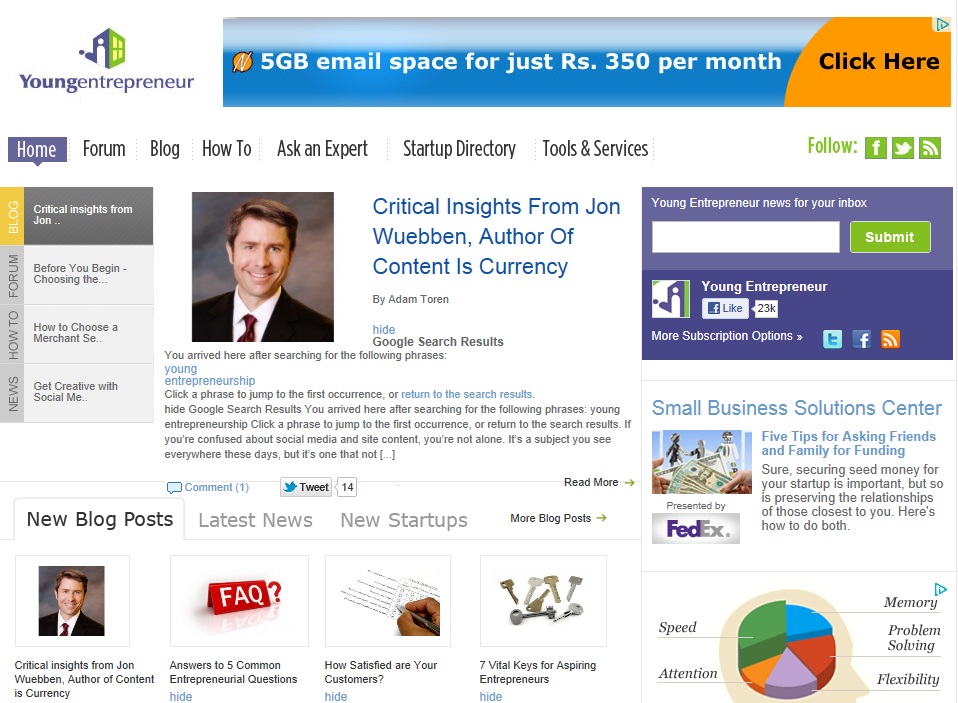Hide the Google Search Results section
958x703 pixels.
pyautogui.click(x=384, y=329)
